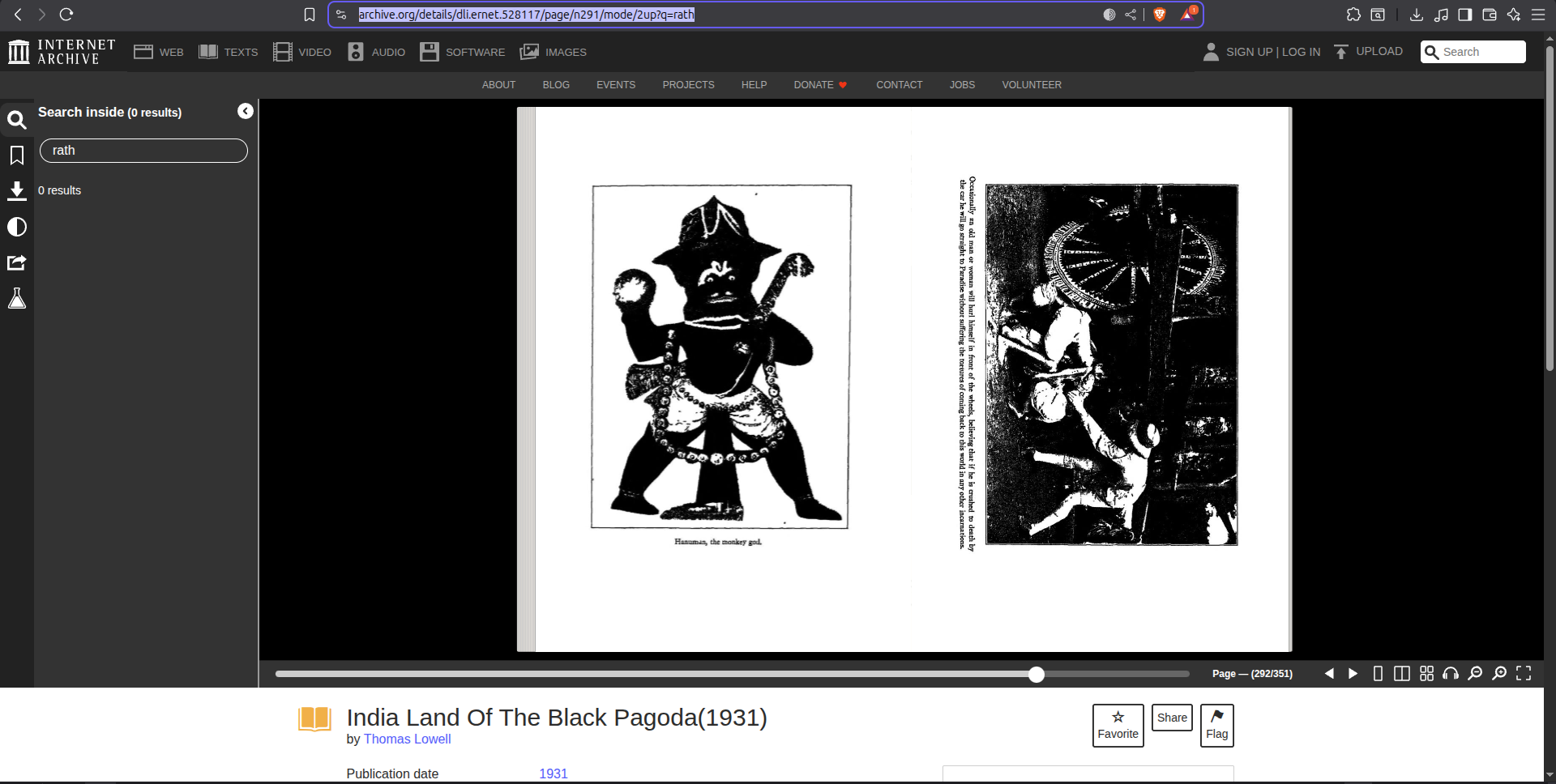Expand the Audio media menu

(x=377, y=52)
